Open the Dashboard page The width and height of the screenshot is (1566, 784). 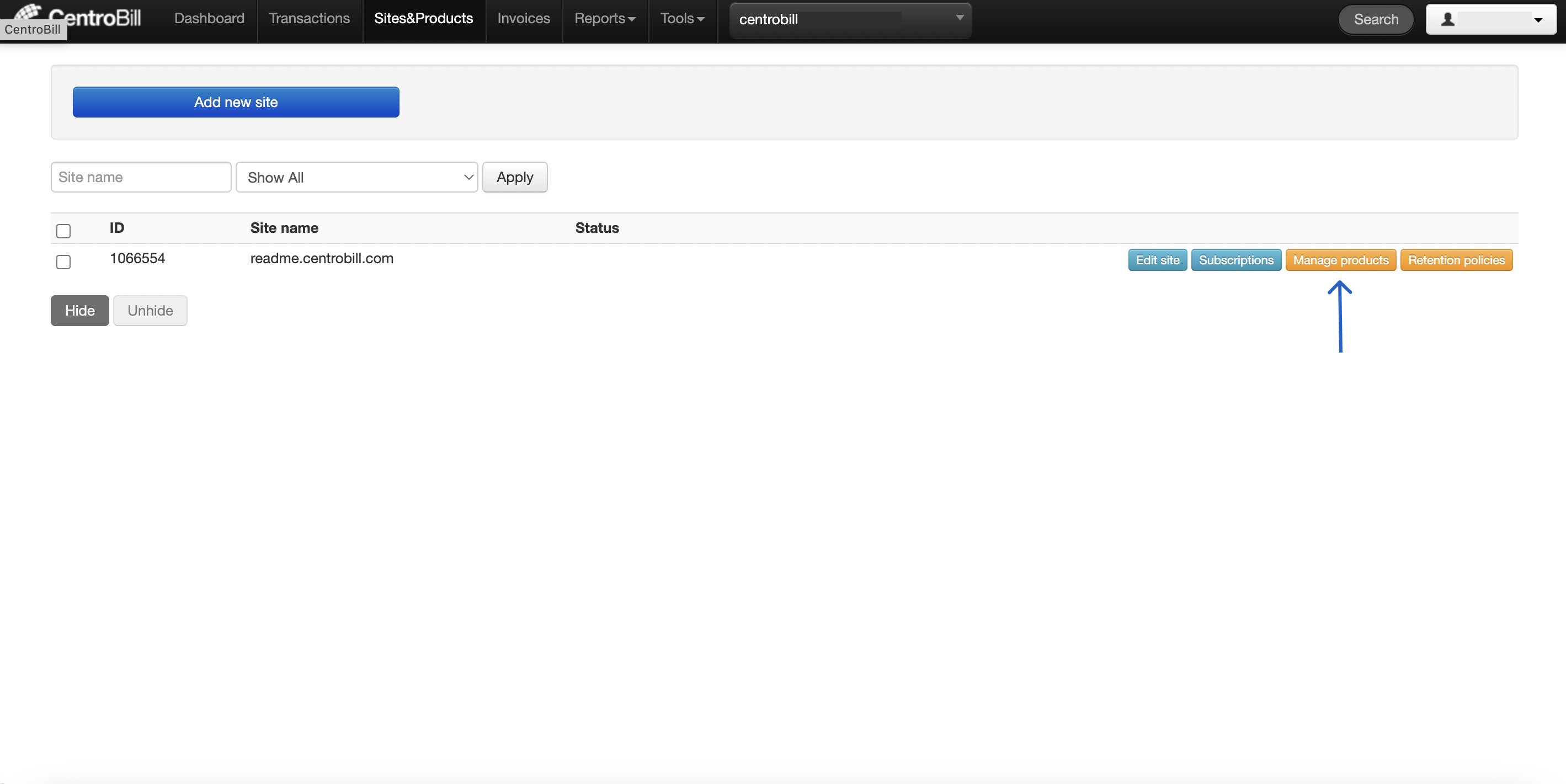[x=209, y=19]
